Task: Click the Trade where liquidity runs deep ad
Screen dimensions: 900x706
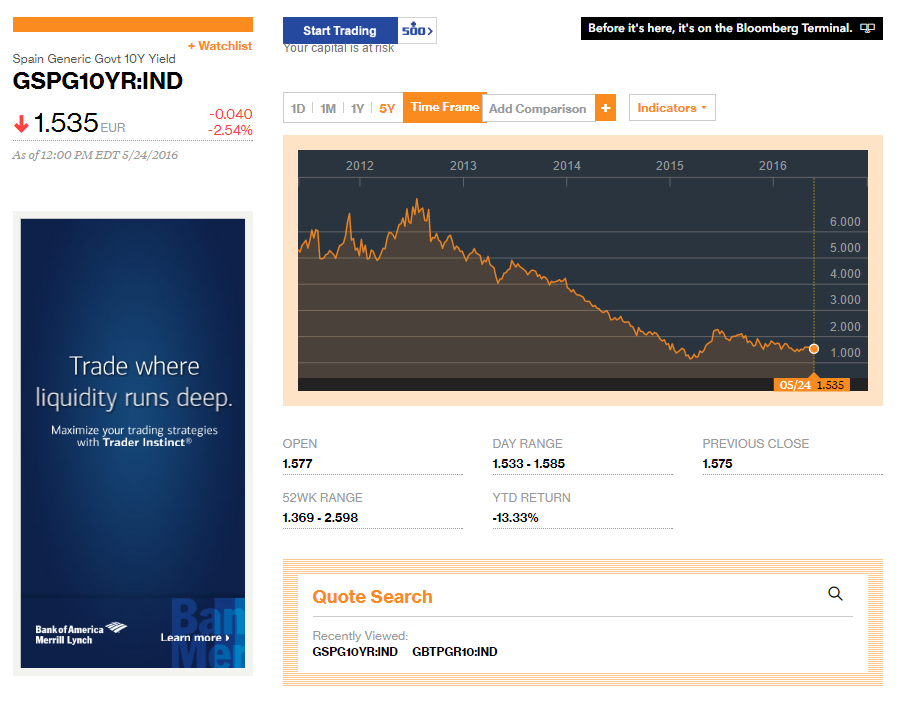Action: tap(133, 443)
